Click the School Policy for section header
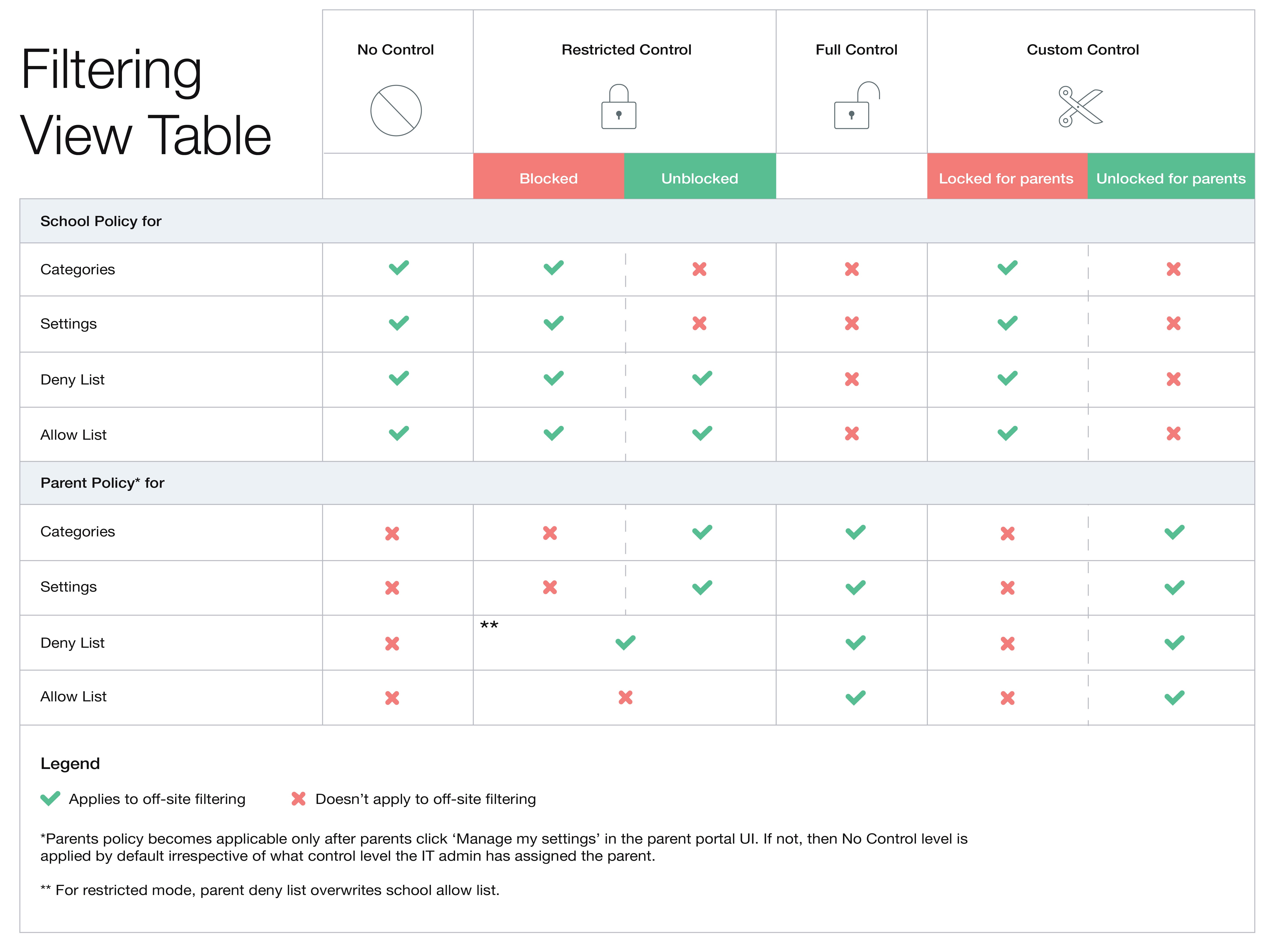Screen dimensions: 1264x952 click(x=101, y=221)
